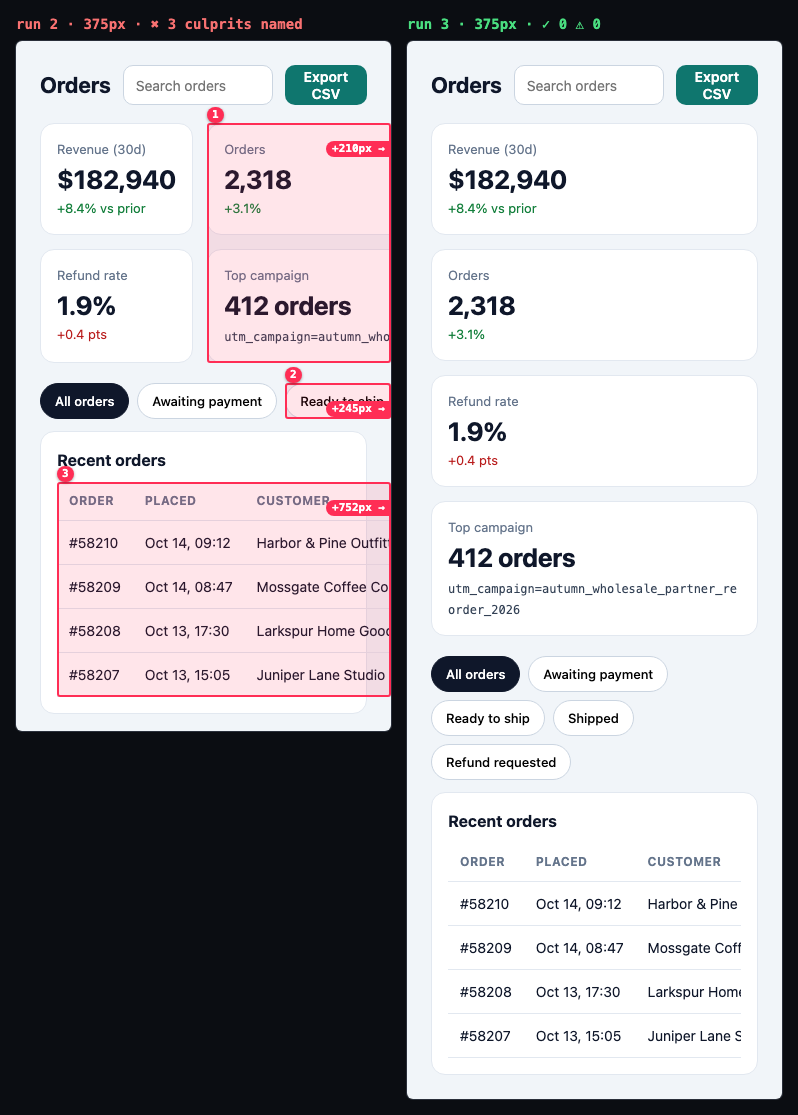Screen dimensions: 798x1115
Task: Select the Ready to ship filter chip in run 3 panel
Action: 488,718
